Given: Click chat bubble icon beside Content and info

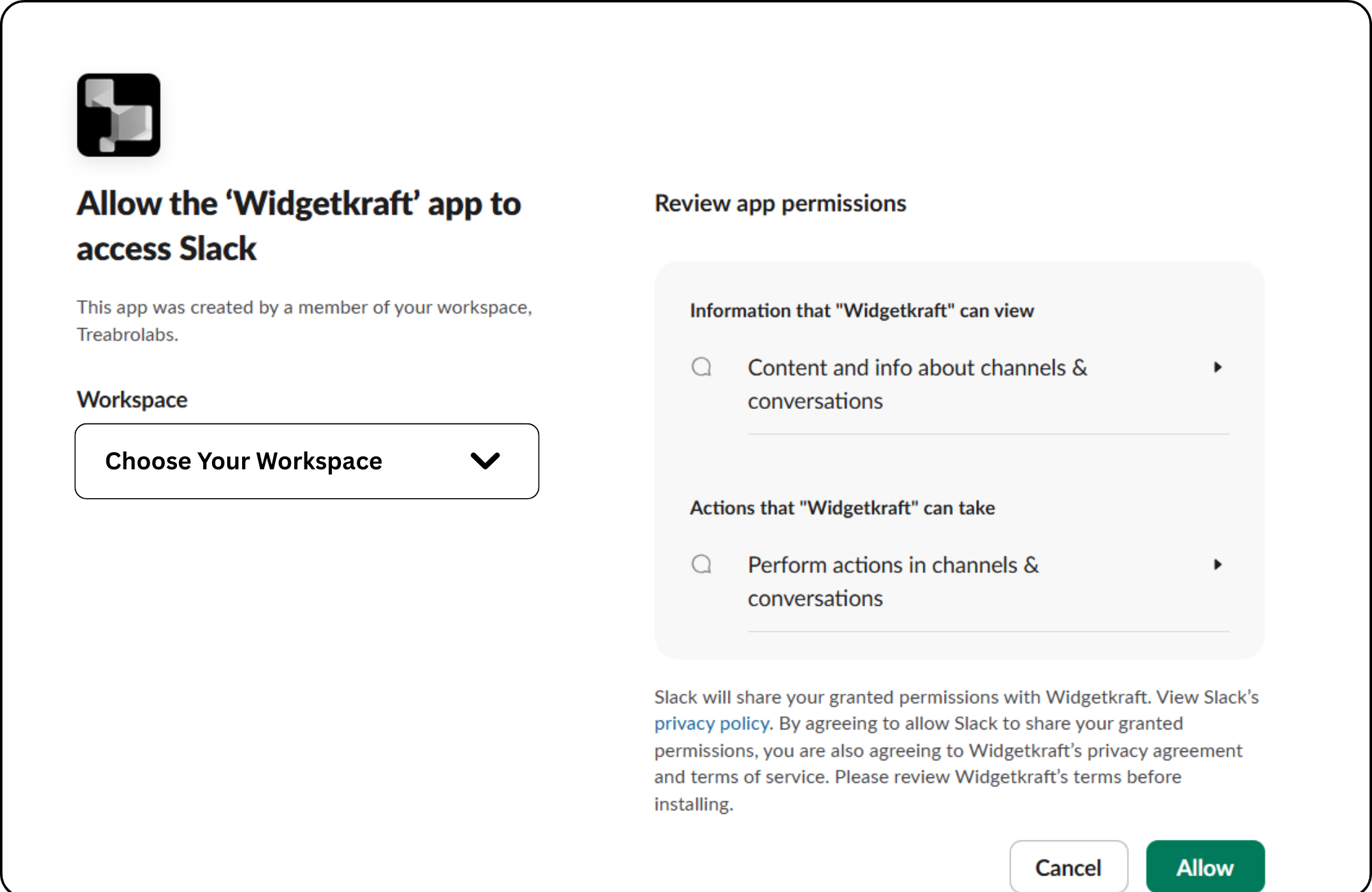Looking at the screenshot, I should pos(701,367).
